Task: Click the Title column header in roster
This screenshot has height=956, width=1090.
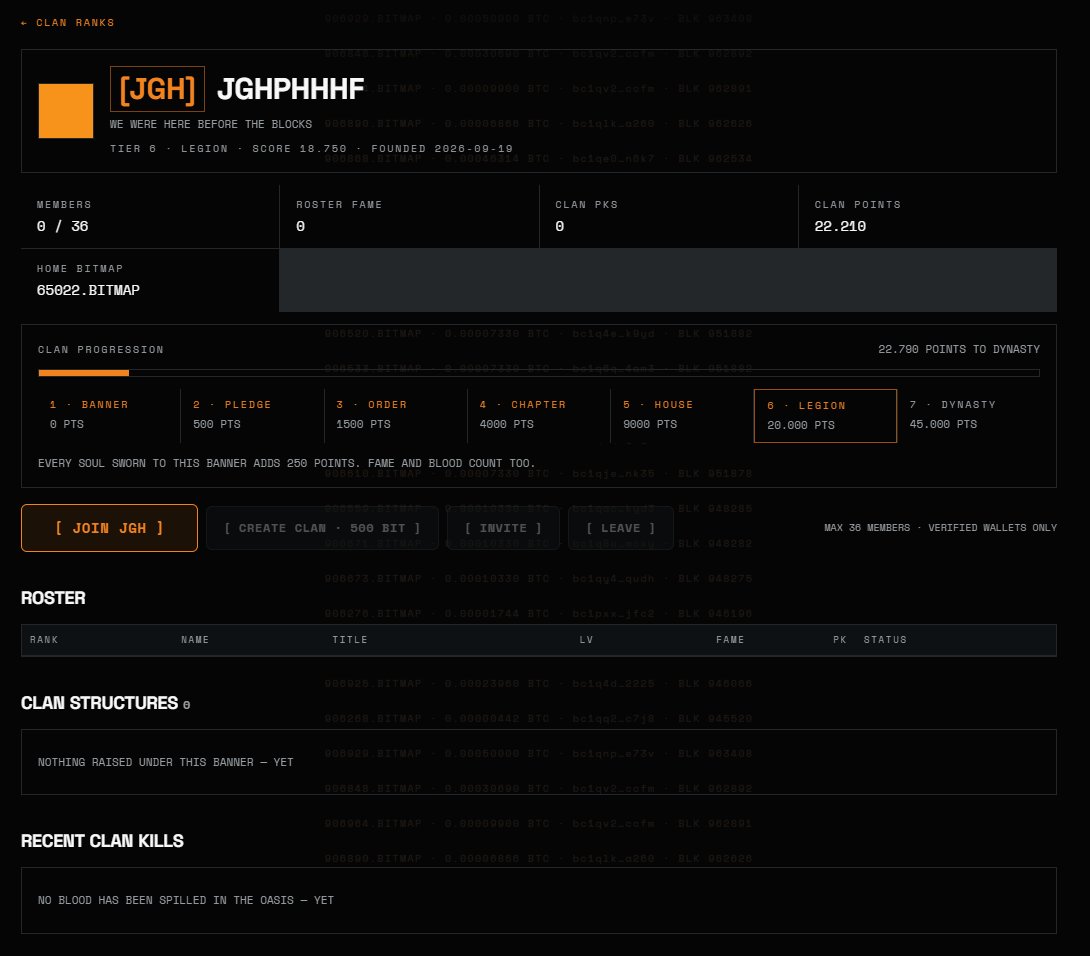Action: pos(350,640)
